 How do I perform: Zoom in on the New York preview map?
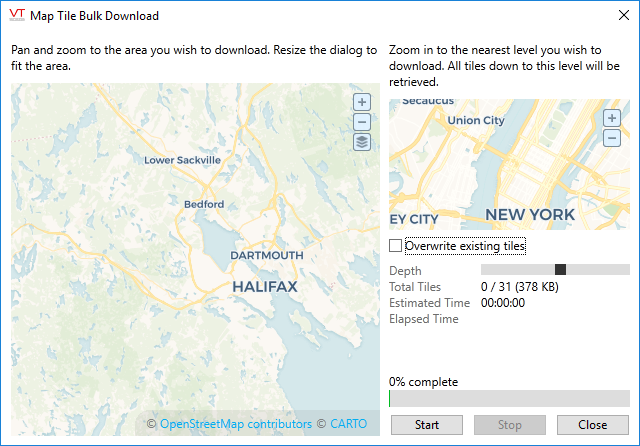[x=612, y=118]
